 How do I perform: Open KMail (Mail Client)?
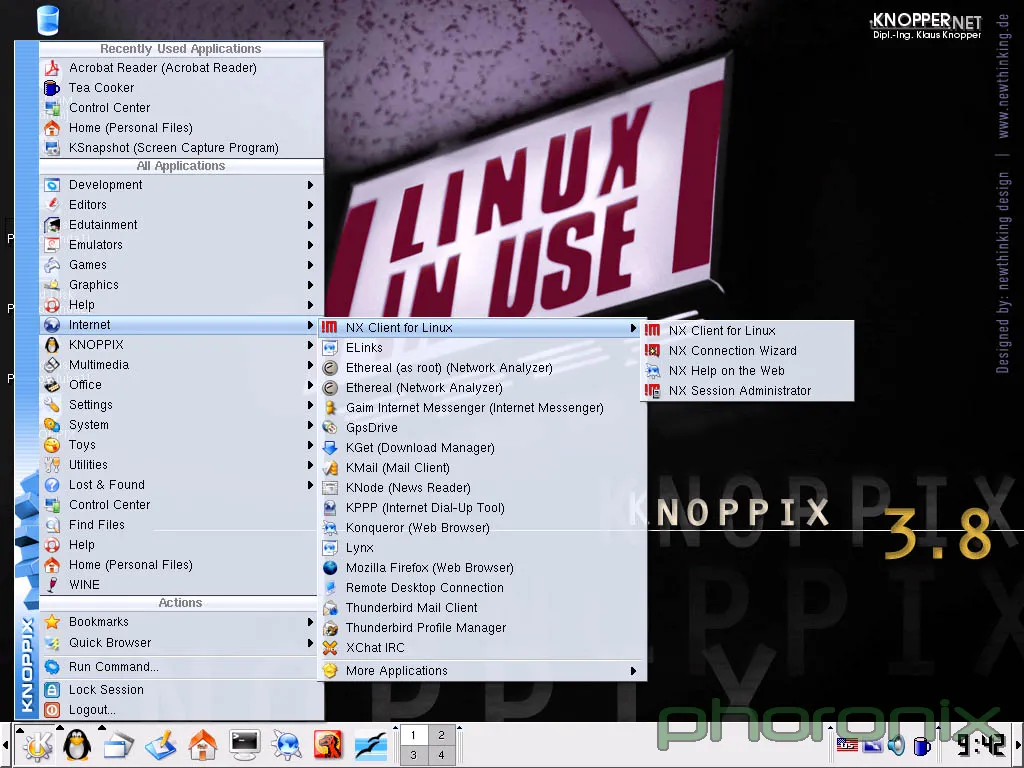tap(482, 468)
